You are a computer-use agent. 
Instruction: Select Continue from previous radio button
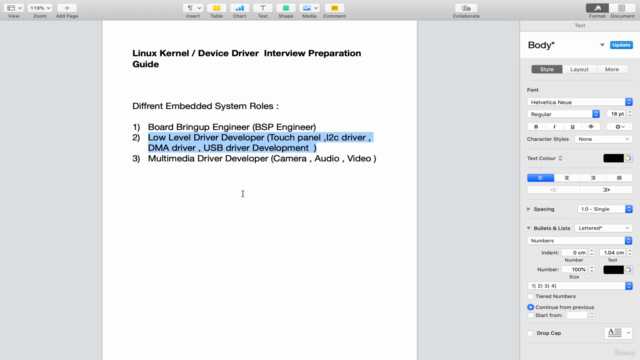click(531, 307)
